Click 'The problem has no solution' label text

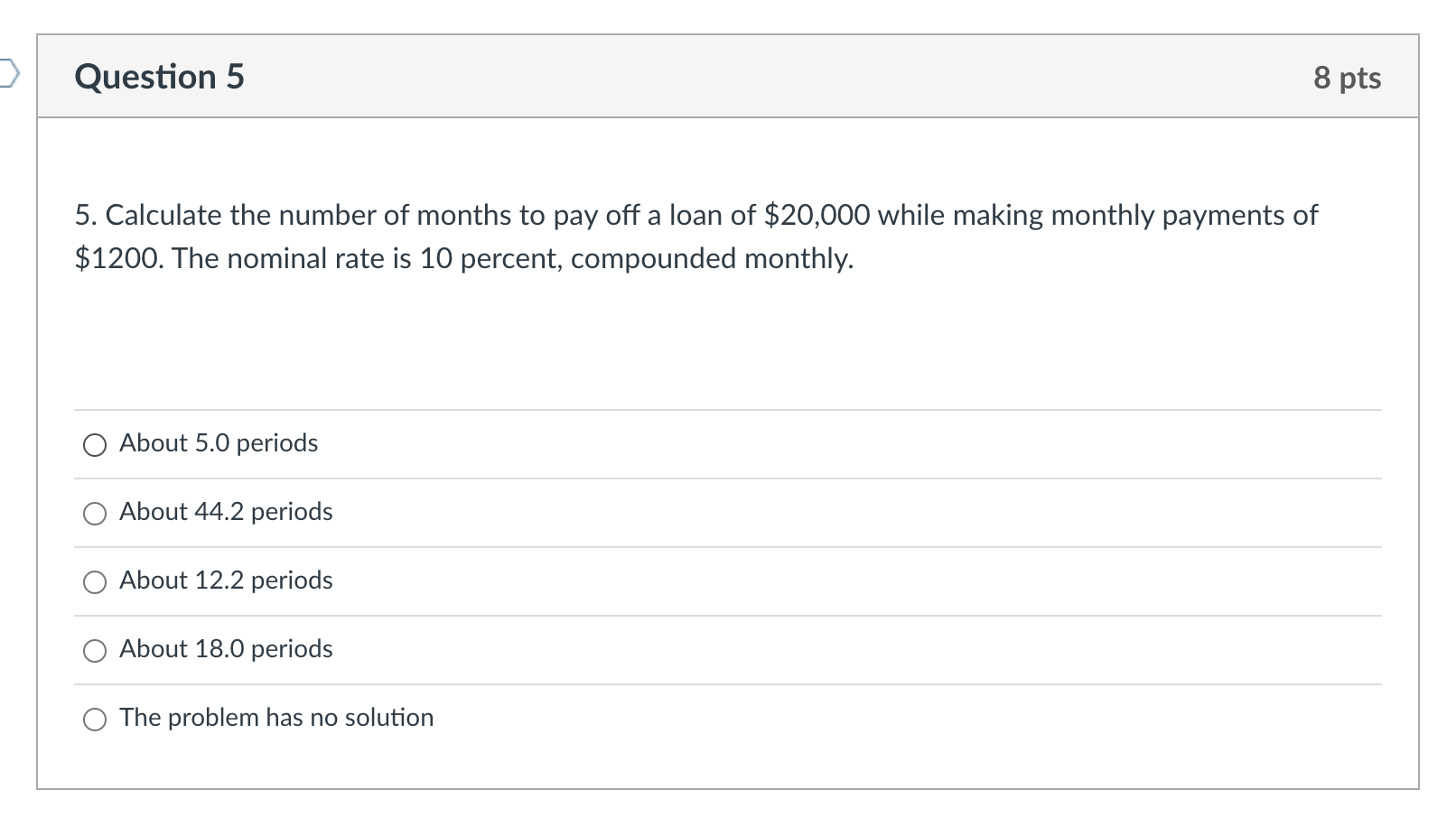click(276, 718)
